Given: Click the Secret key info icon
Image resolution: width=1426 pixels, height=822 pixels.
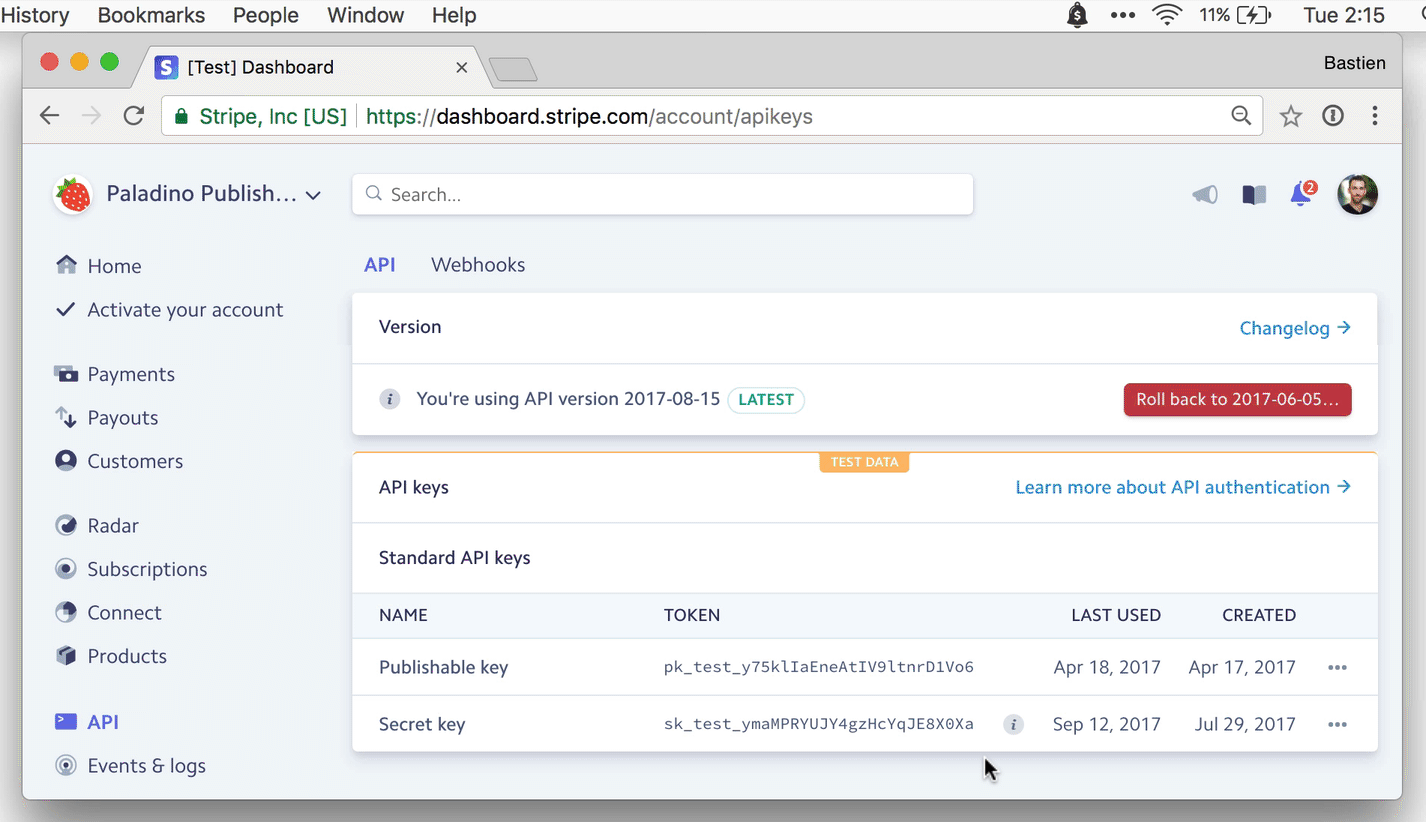Looking at the screenshot, I should [1013, 724].
